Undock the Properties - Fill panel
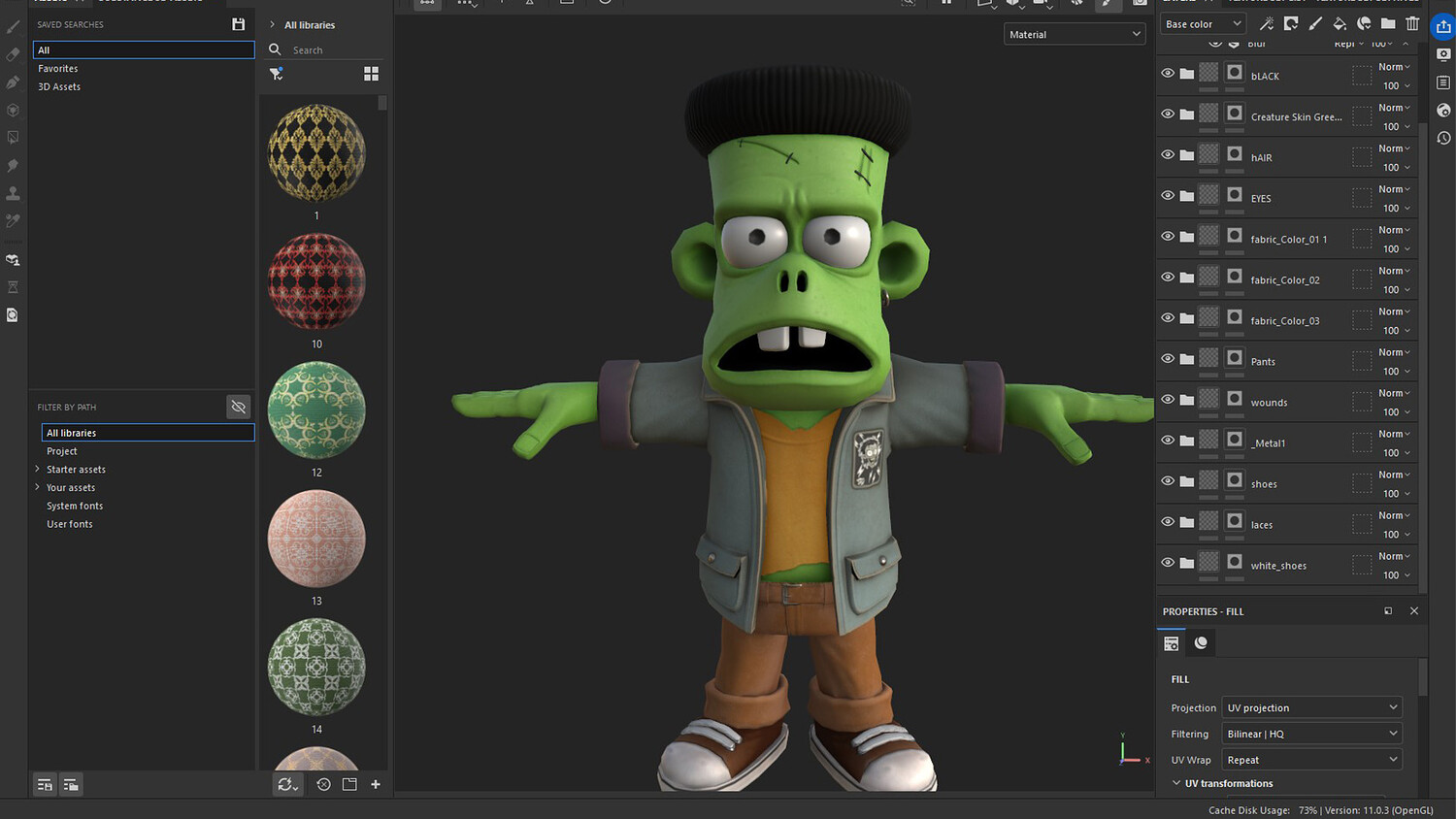The width and height of the screenshot is (1456, 819). coord(1388,610)
